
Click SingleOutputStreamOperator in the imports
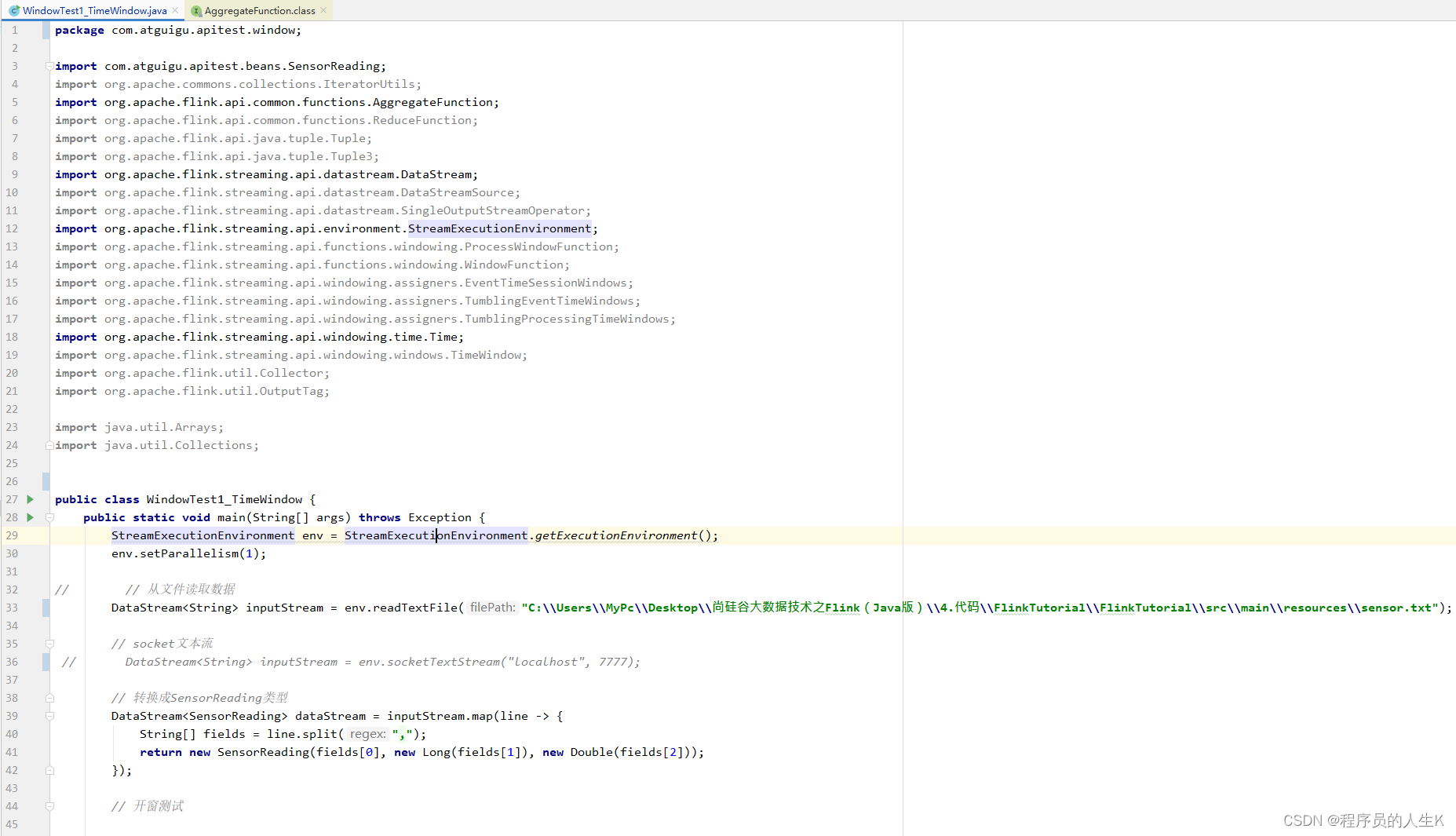[x=493, y=210]
